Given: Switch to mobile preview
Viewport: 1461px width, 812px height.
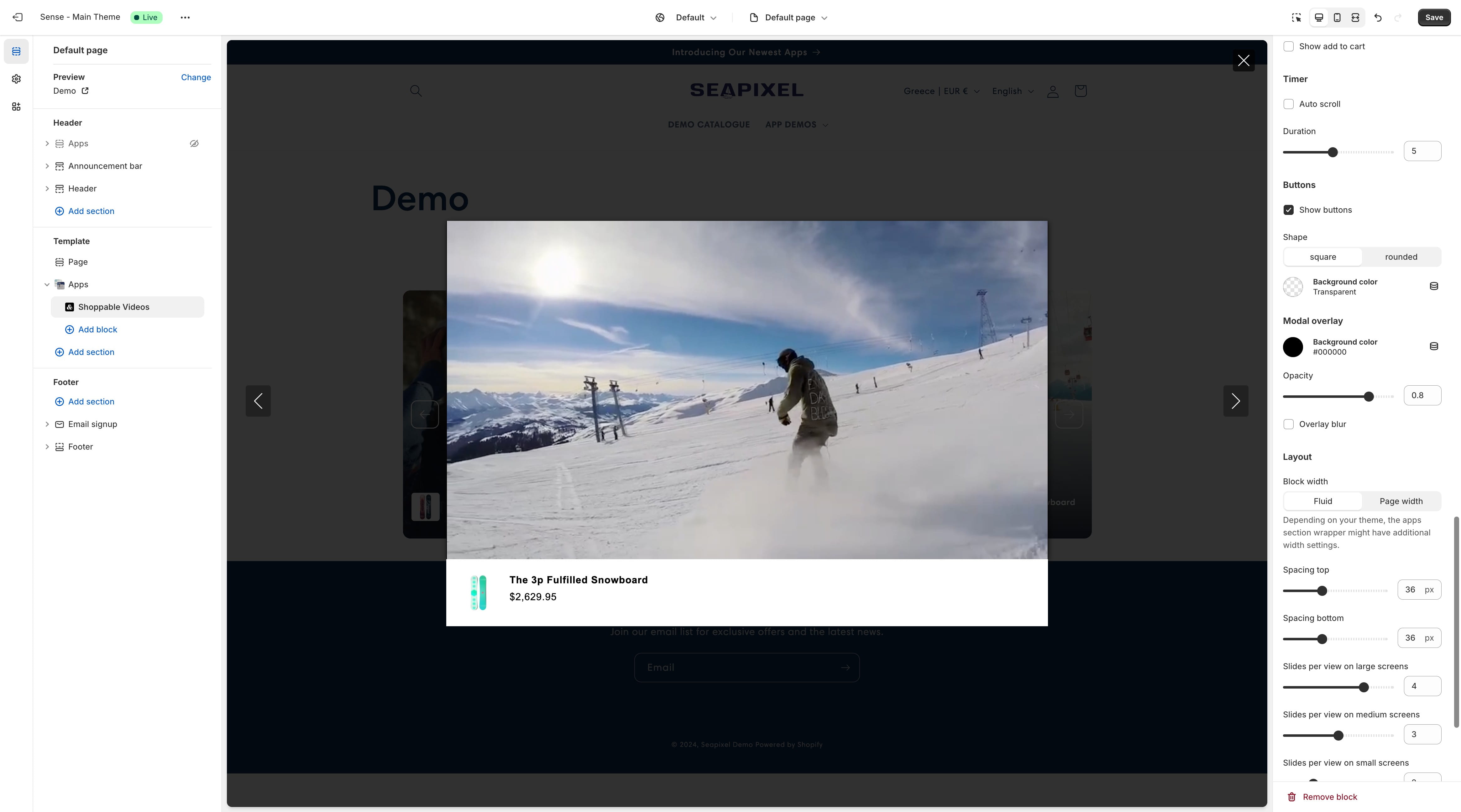Looking at the screenshot, I should (1337, 17).
